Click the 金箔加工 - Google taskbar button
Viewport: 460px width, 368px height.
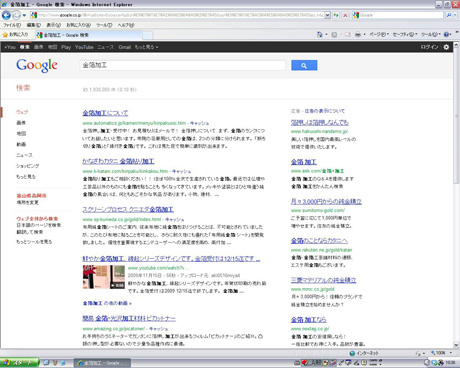(x=102, y=363)
